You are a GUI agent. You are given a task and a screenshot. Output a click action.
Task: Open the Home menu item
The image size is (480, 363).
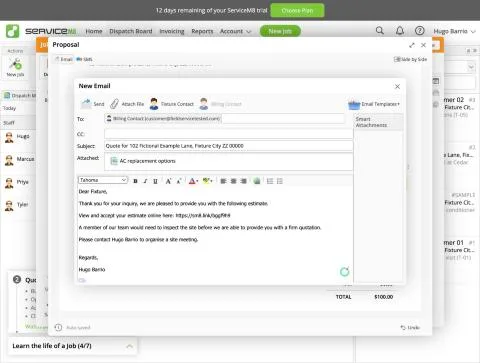(94, 31)
